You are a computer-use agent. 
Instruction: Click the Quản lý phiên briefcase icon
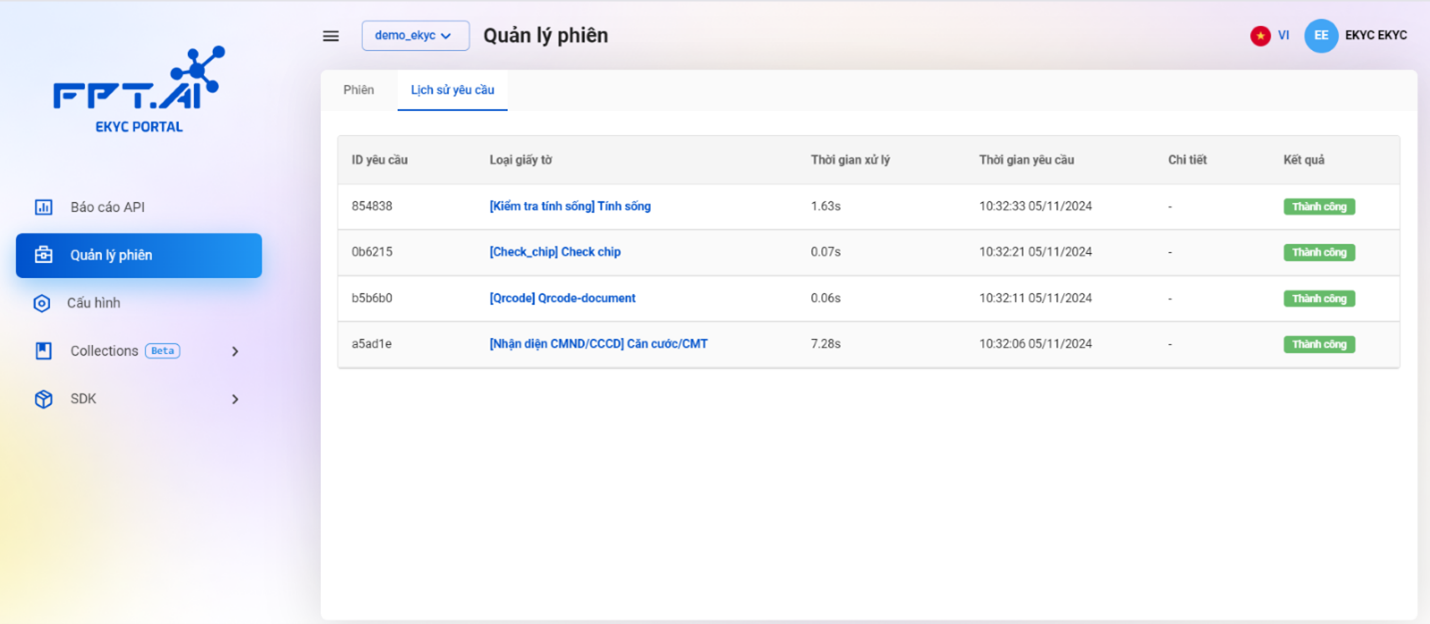point(43,255)
